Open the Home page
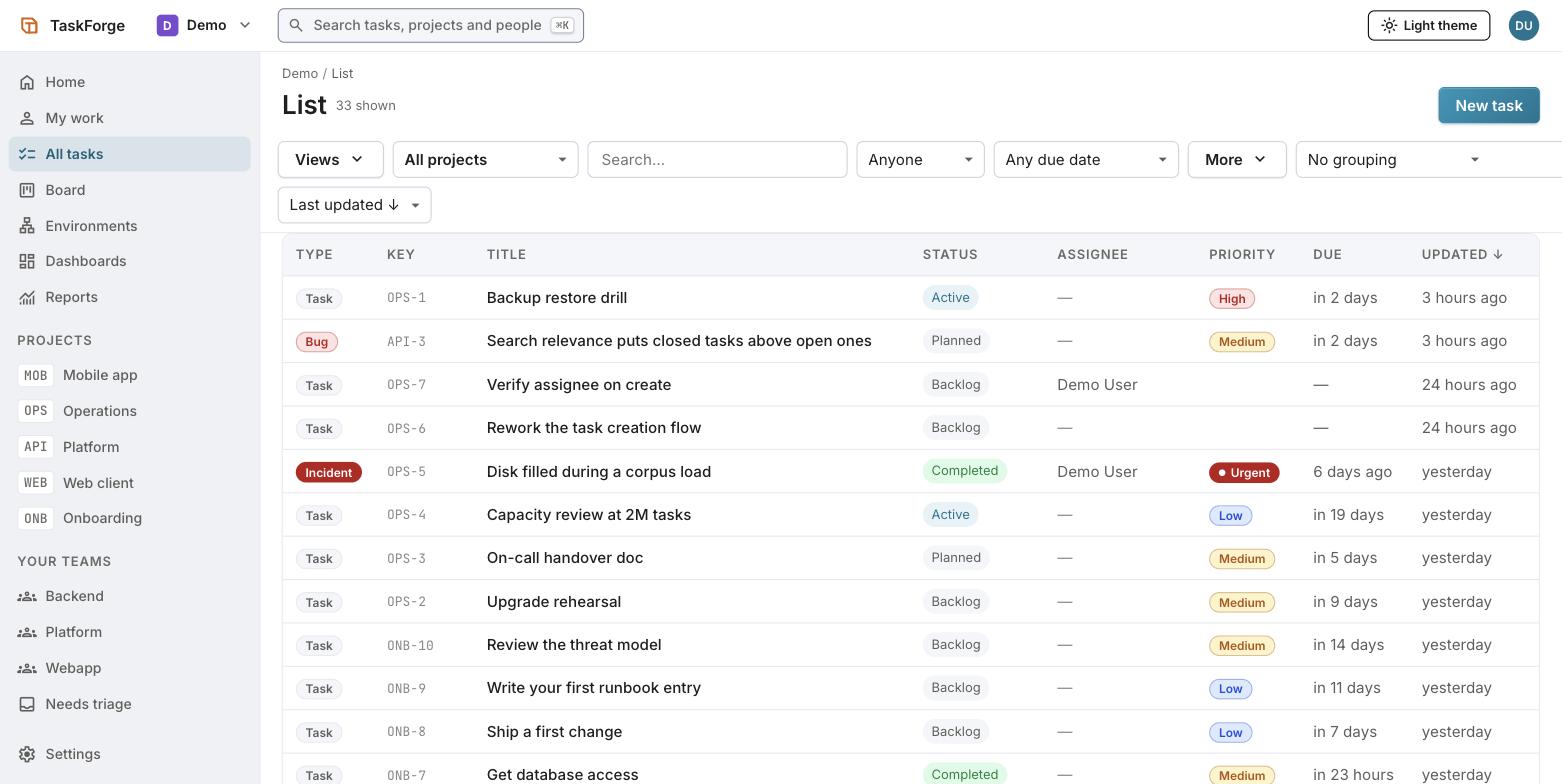The width and height of the screenshot is (1562, 784). (x=130, y=82)
